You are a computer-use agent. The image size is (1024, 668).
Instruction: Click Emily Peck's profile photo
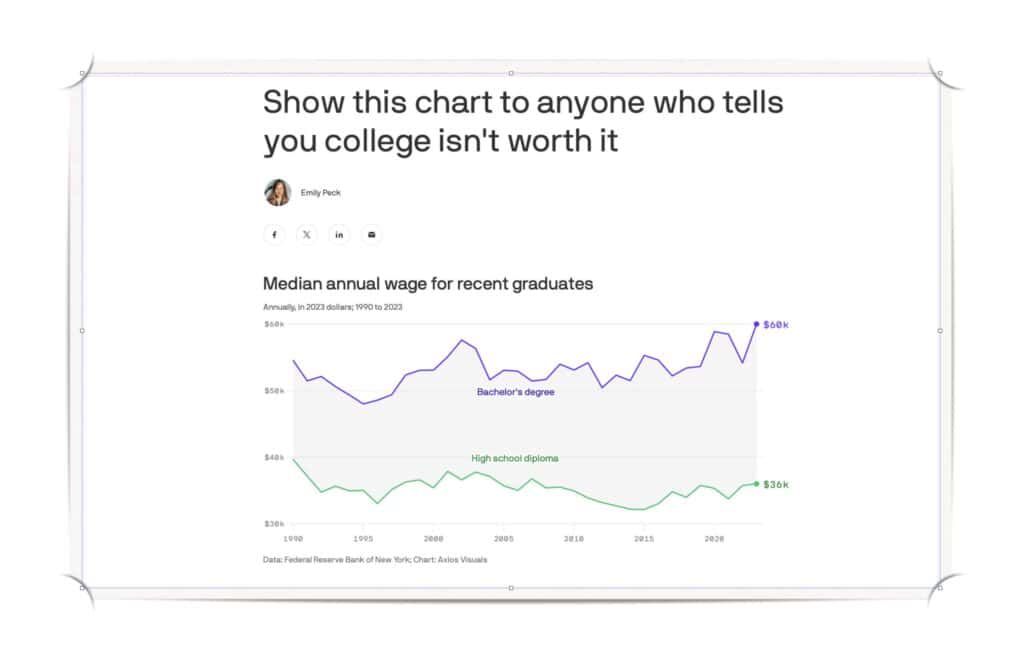point(277,192)
